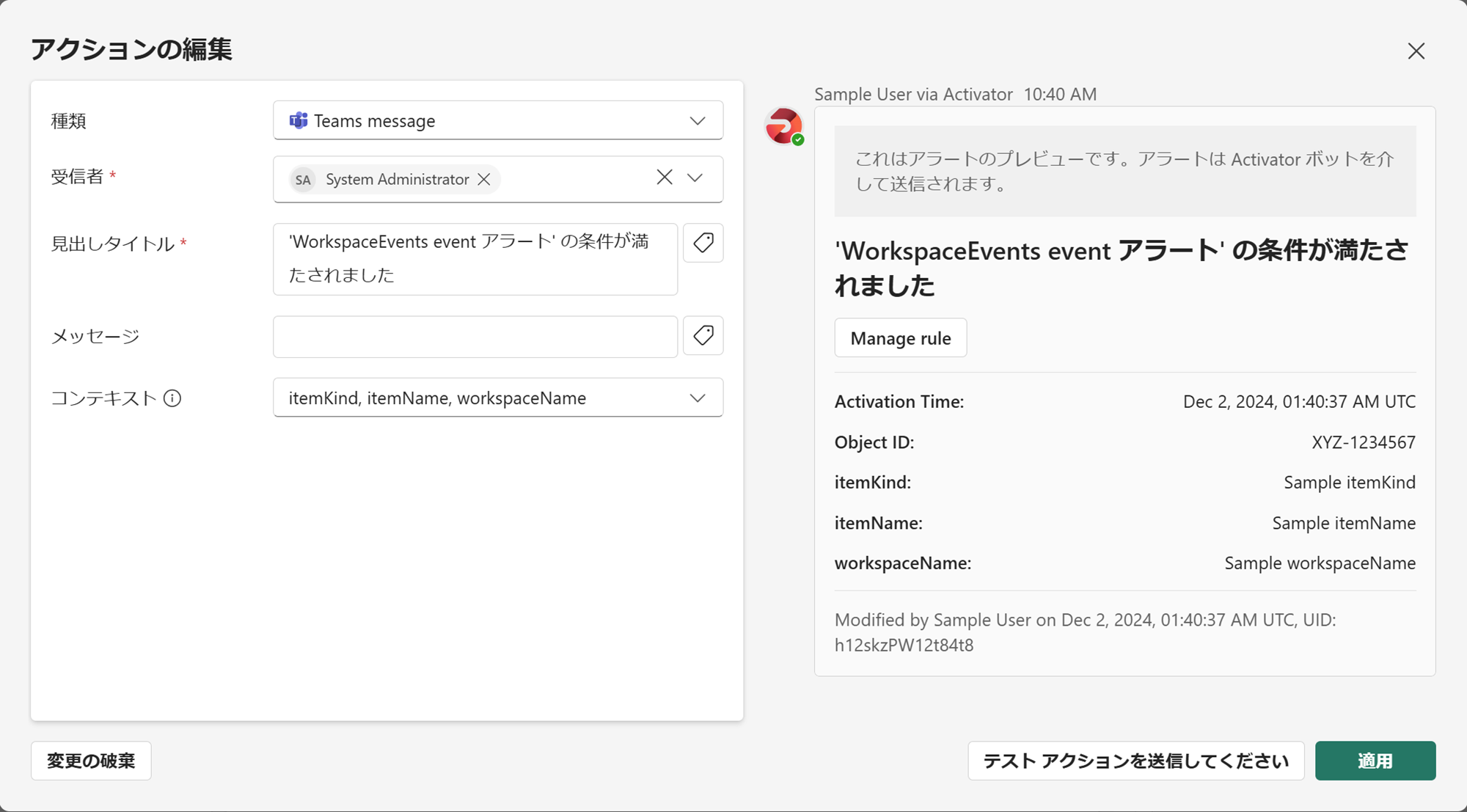Click inside the メッセージ input field
This screenshot has width=1467, height=812.
tap(475, 337)
